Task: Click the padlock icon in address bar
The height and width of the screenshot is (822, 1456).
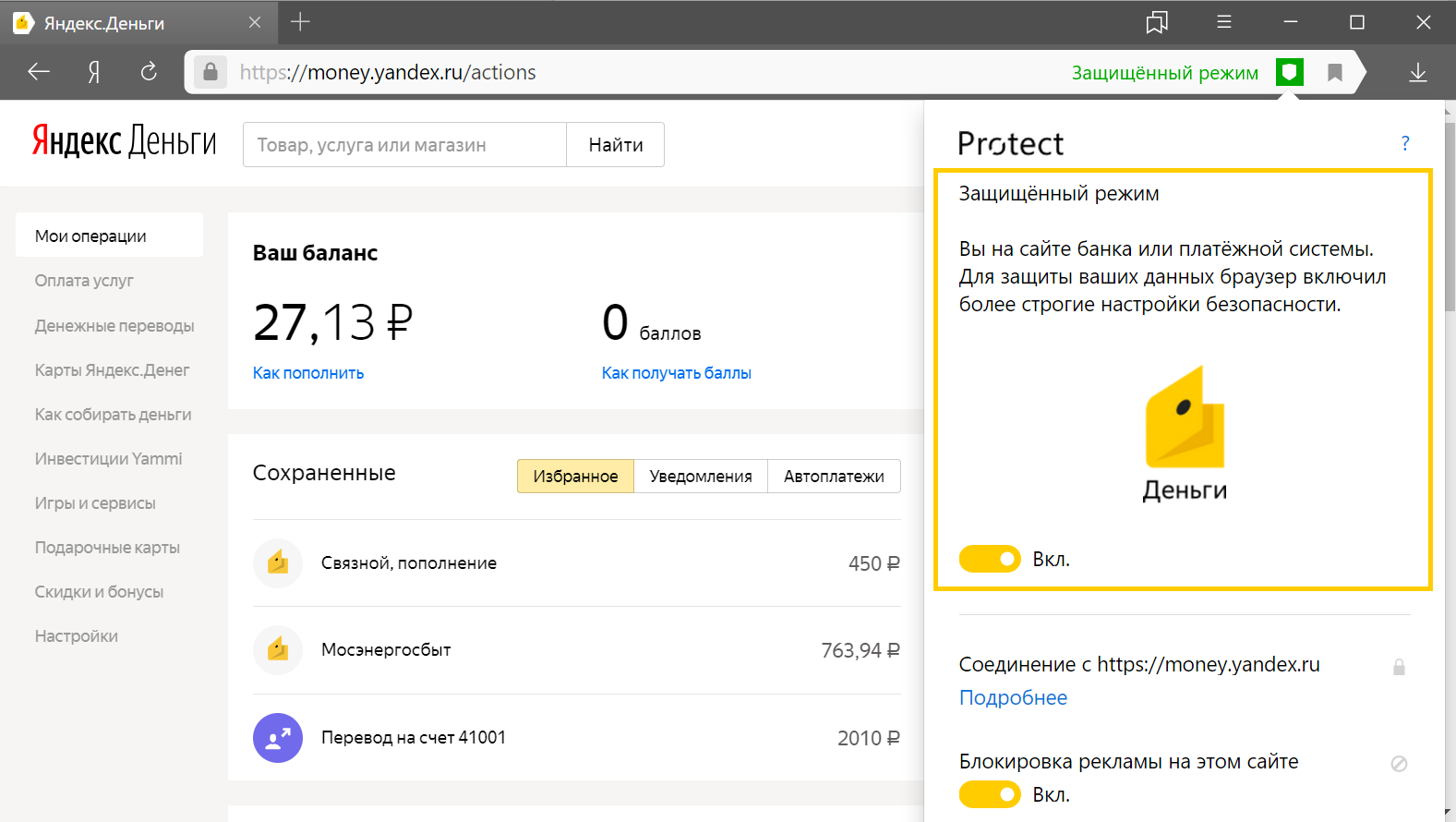Action: [211, 71]
